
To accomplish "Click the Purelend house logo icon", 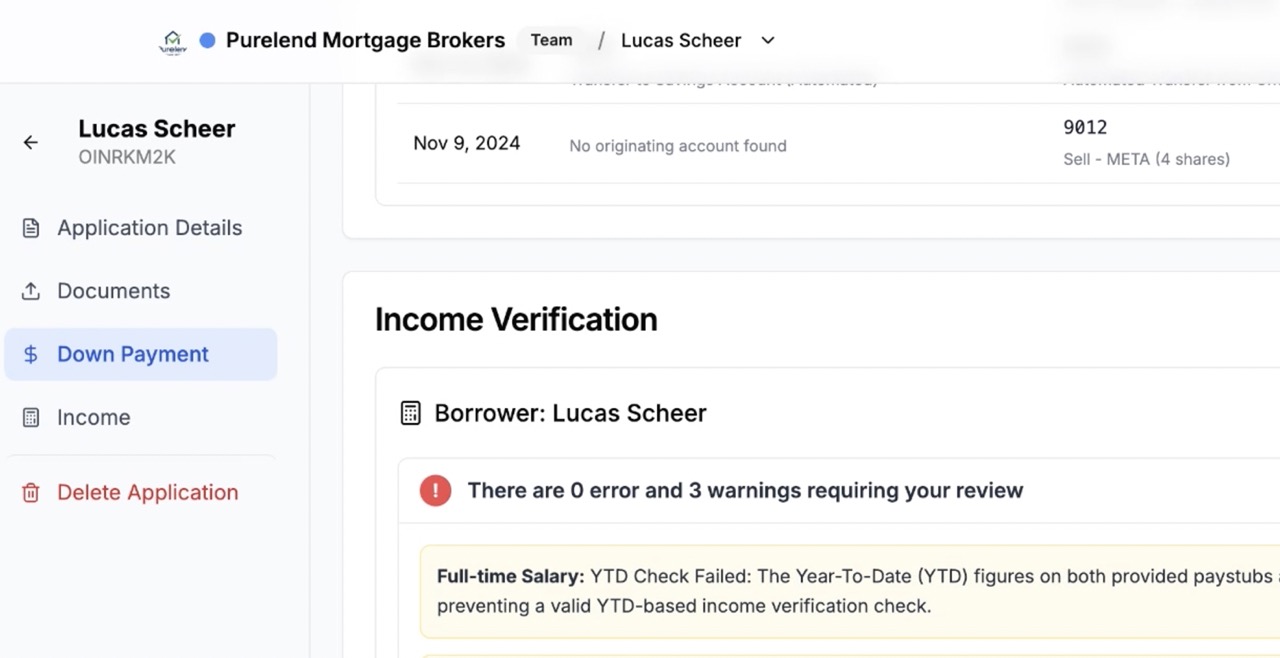I will click(x=173, y=41).
